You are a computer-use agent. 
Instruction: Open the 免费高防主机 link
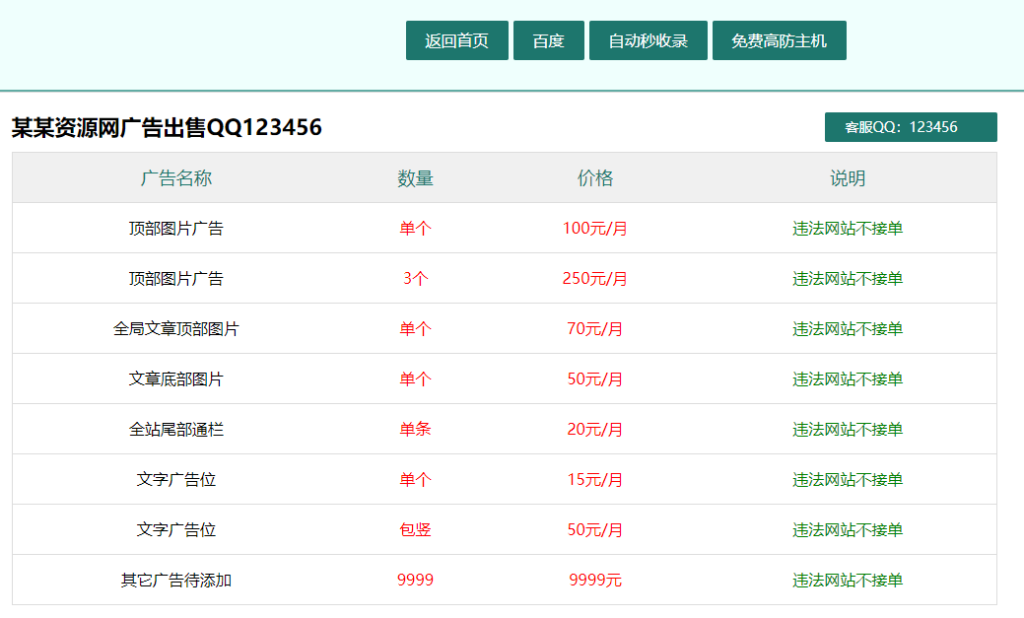point(778,40)
